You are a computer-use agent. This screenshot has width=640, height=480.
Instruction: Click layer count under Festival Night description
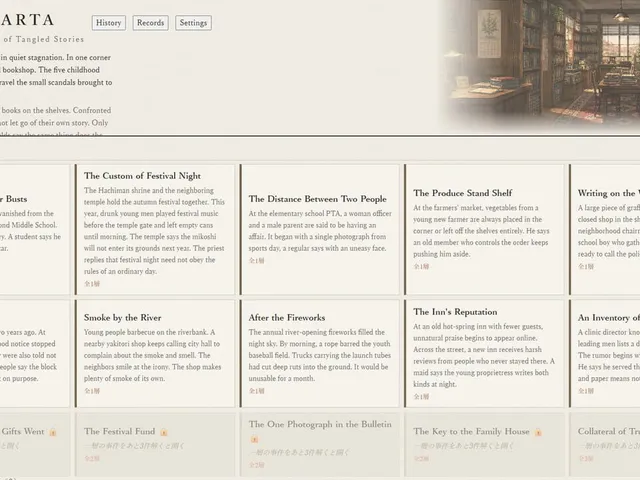[x=92, y=284]
